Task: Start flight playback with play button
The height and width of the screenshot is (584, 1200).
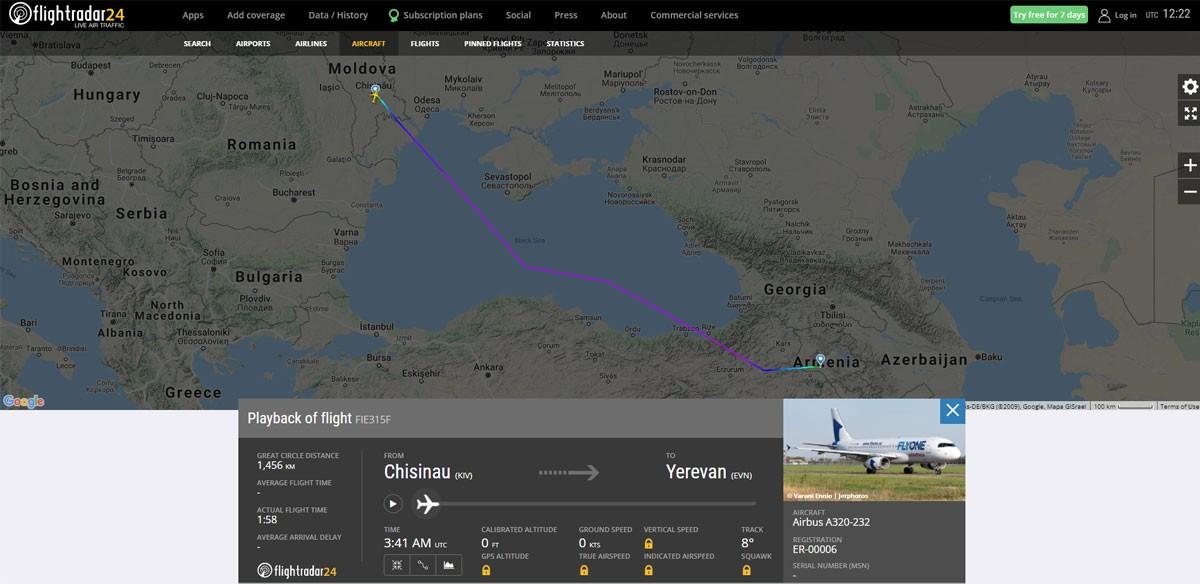Action: (393, 504)
